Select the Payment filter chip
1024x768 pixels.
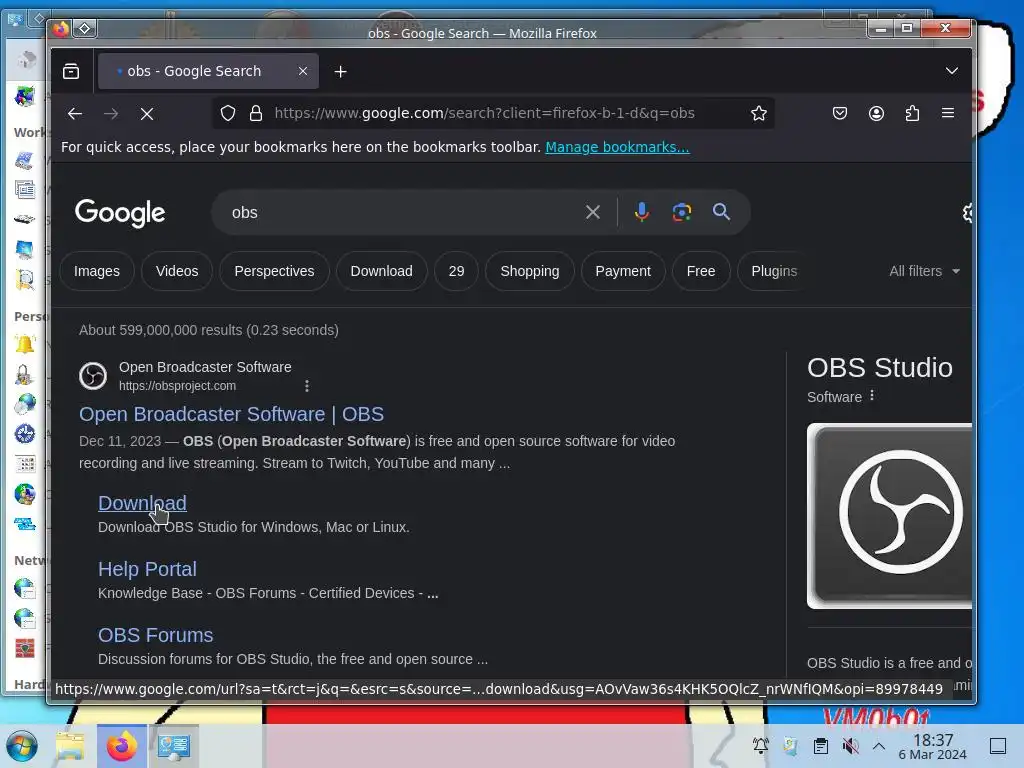click(x=623, y=271)
